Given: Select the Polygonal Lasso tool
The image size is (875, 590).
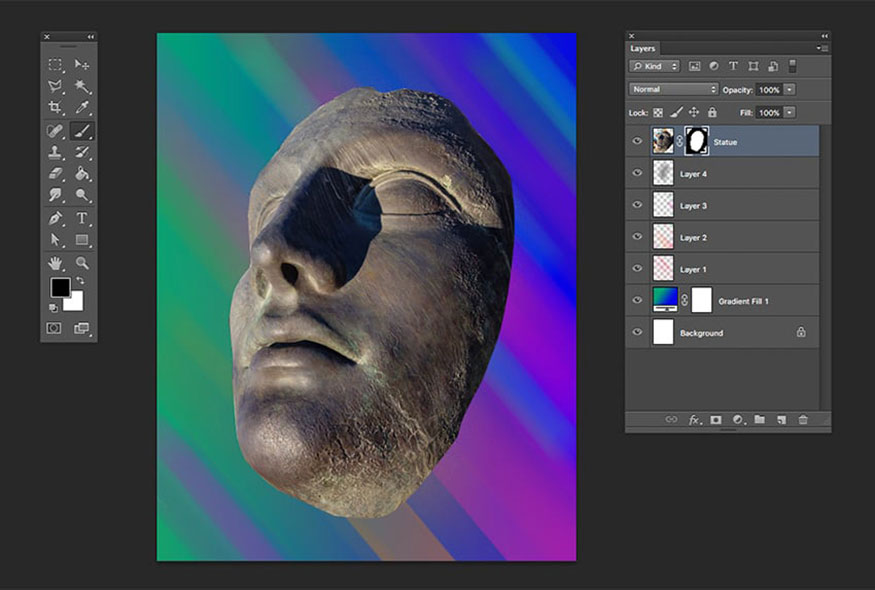Looking at the screenshot, I should pyautogui.click(x=55, y=86).
